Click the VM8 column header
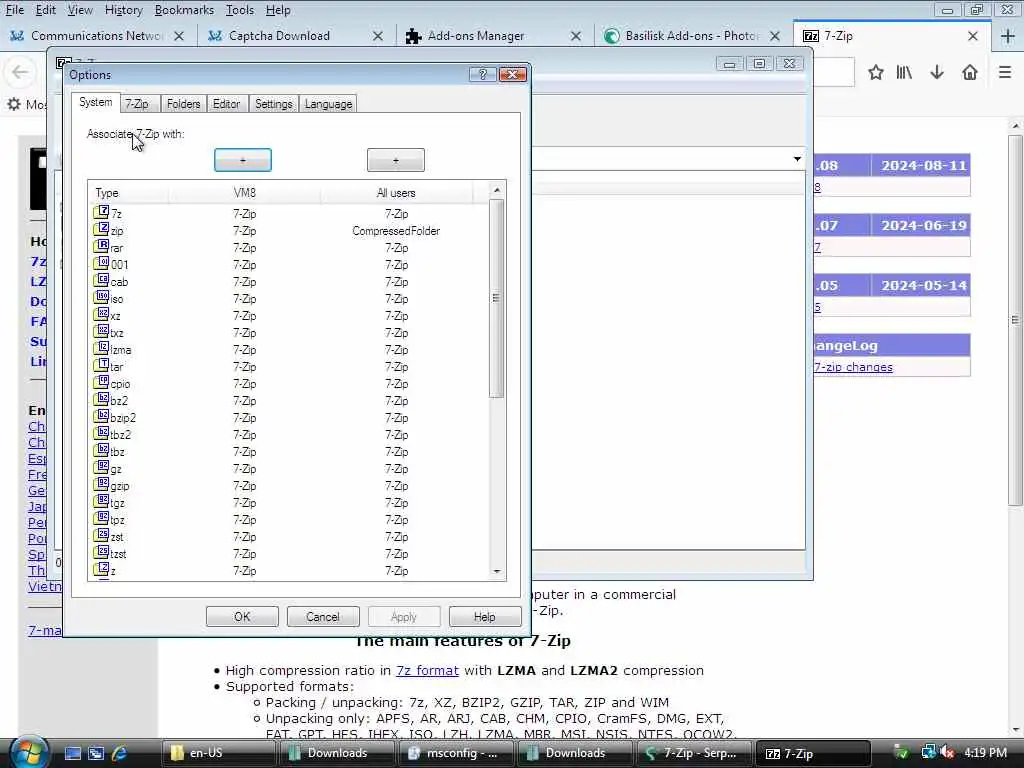Image resolution: width=1024 pixels, height=768 pixels. (245, 193)
